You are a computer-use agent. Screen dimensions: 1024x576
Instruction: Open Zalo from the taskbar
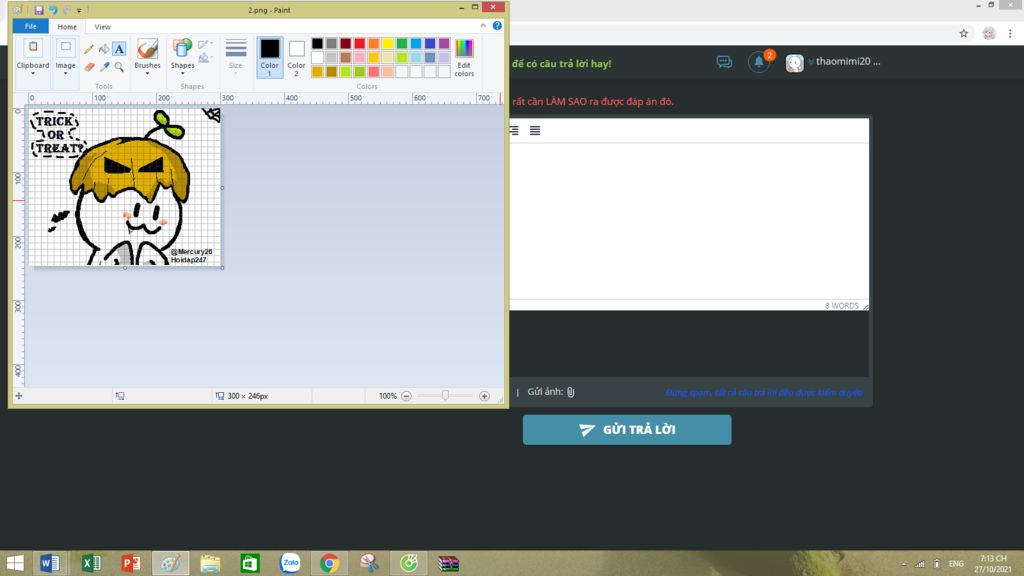pos(290,563)
